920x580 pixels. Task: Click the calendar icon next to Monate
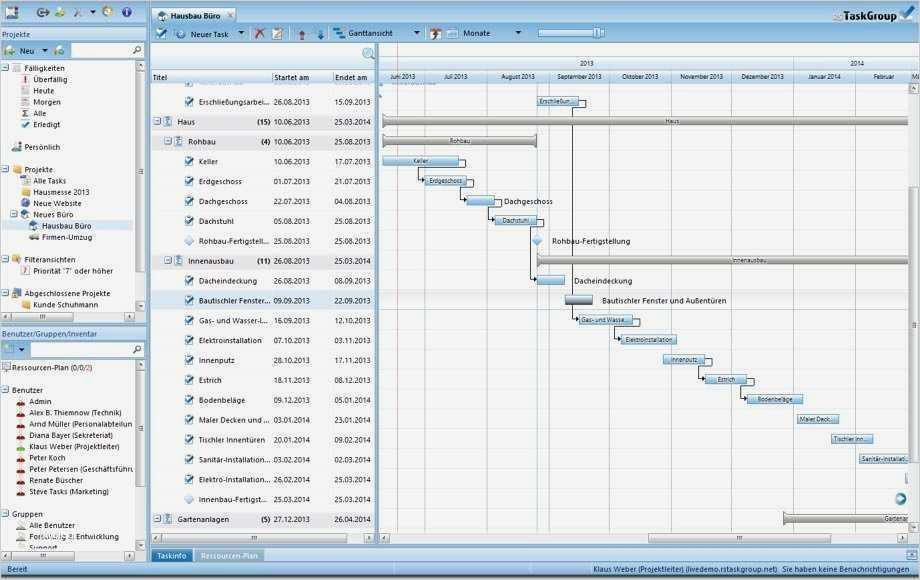coord(452,33)
